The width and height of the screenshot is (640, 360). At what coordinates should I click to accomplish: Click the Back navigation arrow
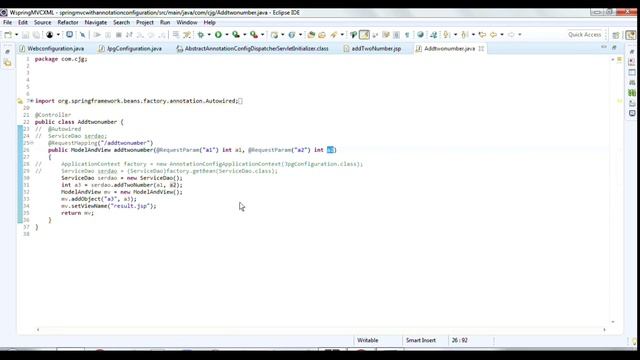(493, 35)
